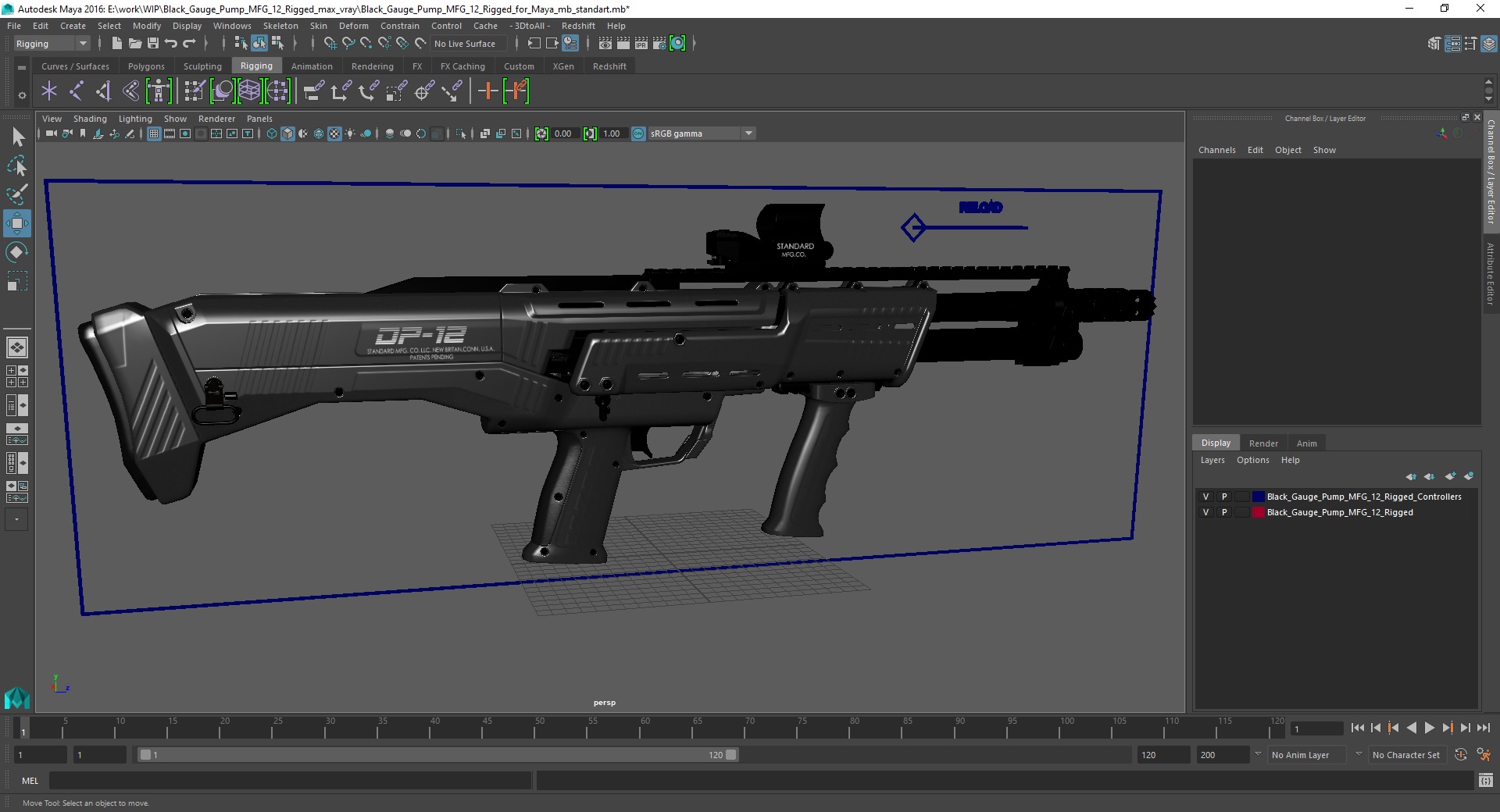This screenshot has height=812, width=1500.
Task: Toggle sRGB gamma view transform button
Action: [638, 134]
